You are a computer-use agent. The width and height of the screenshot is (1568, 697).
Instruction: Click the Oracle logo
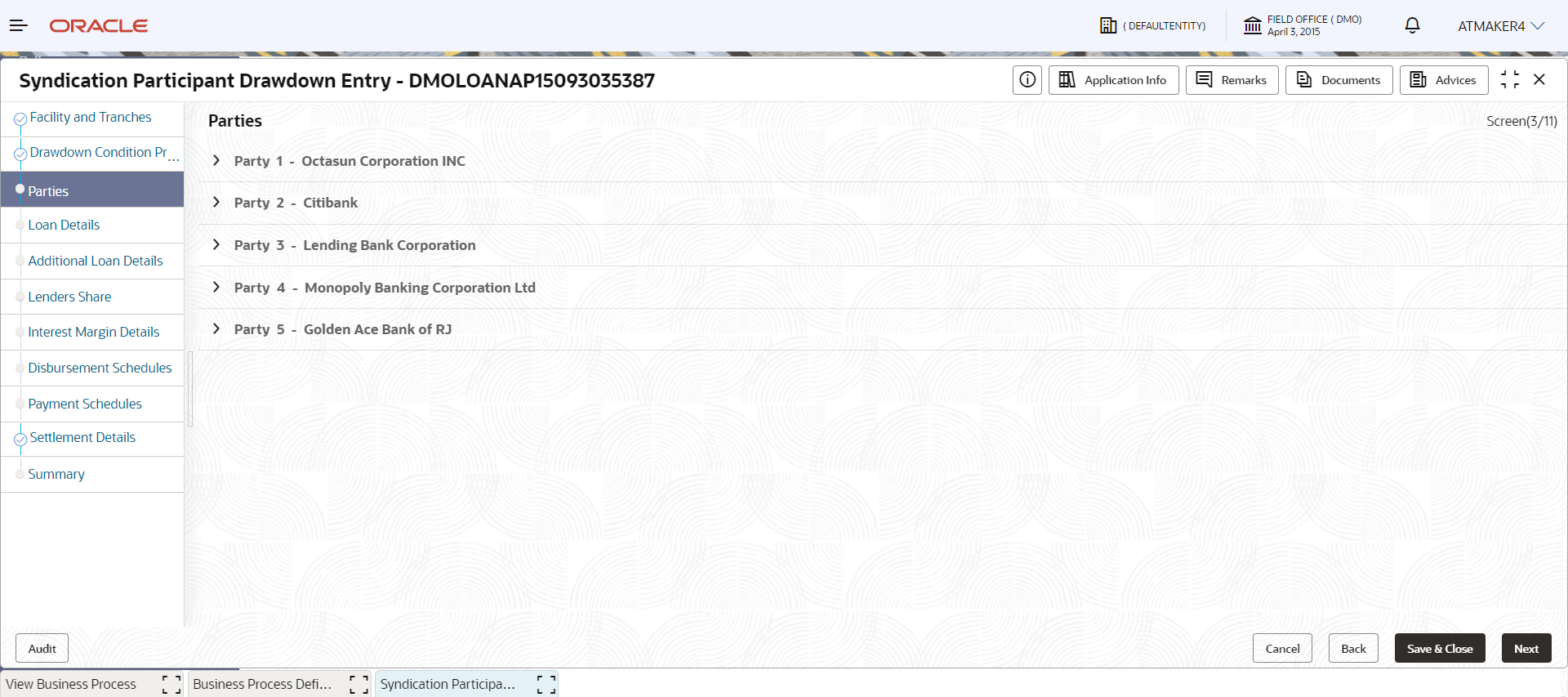(99, 26)
